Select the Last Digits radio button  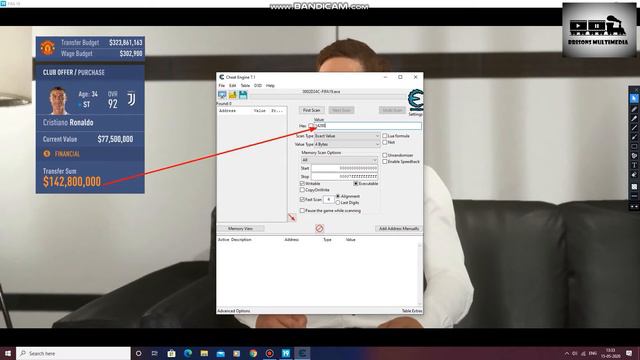[x=338, y=202]
